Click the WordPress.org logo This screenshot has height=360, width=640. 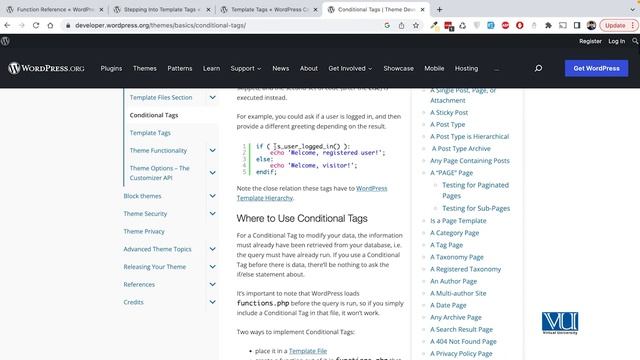[46, 68]
